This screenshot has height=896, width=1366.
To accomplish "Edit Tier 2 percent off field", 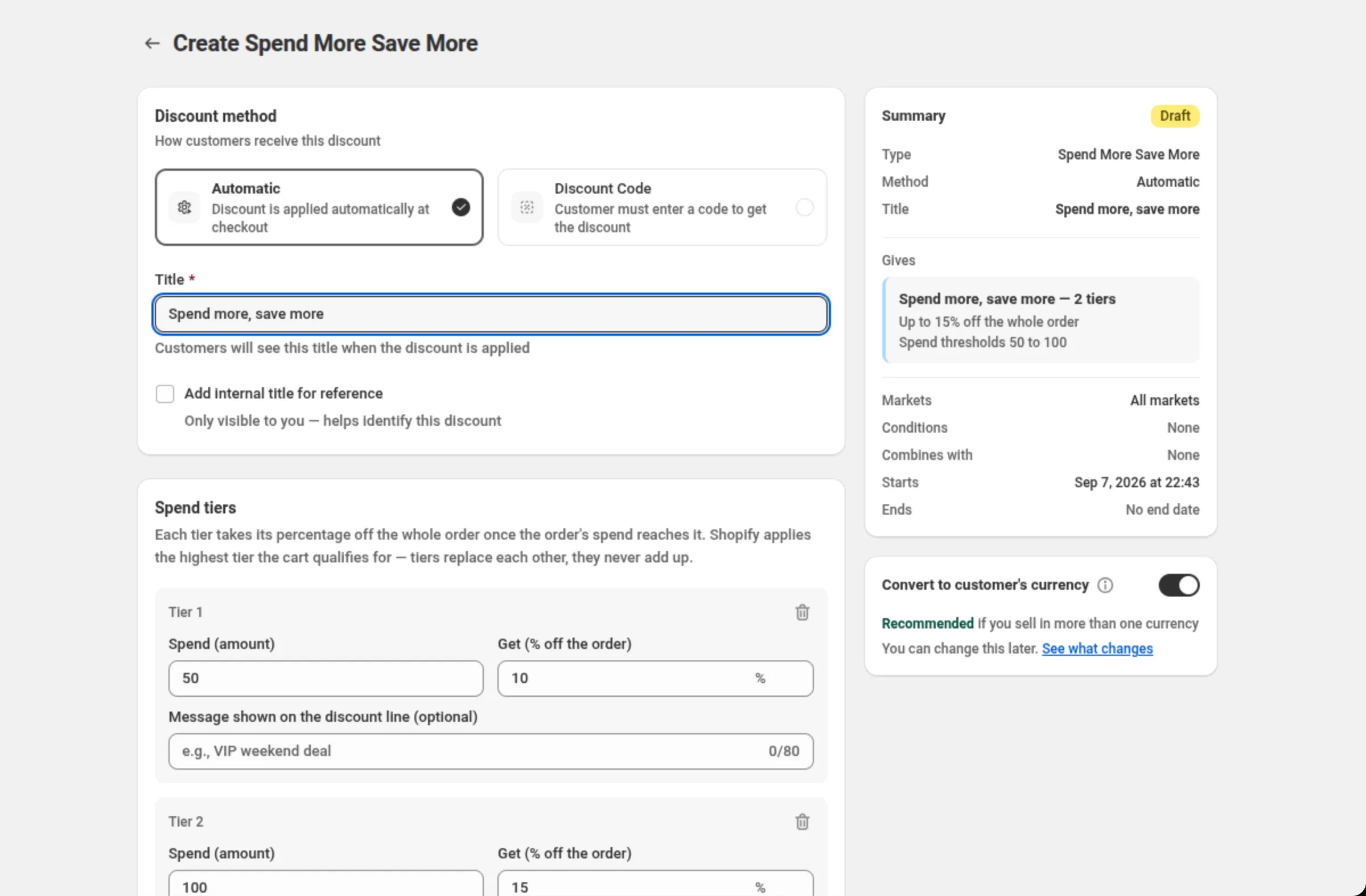I will [655, 884].
